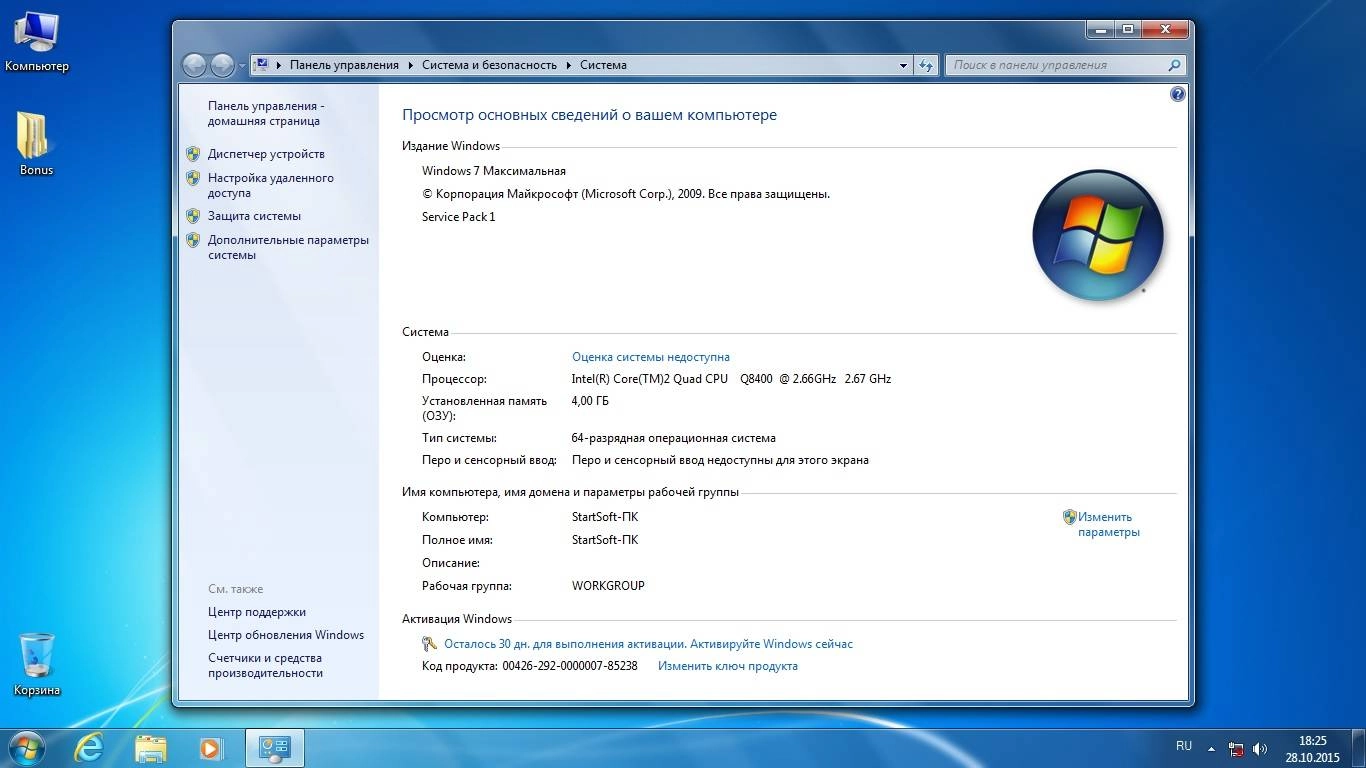1366x768 pixels.
Task: Open Счетчики и средства производительности link
Action: (265, 665)
